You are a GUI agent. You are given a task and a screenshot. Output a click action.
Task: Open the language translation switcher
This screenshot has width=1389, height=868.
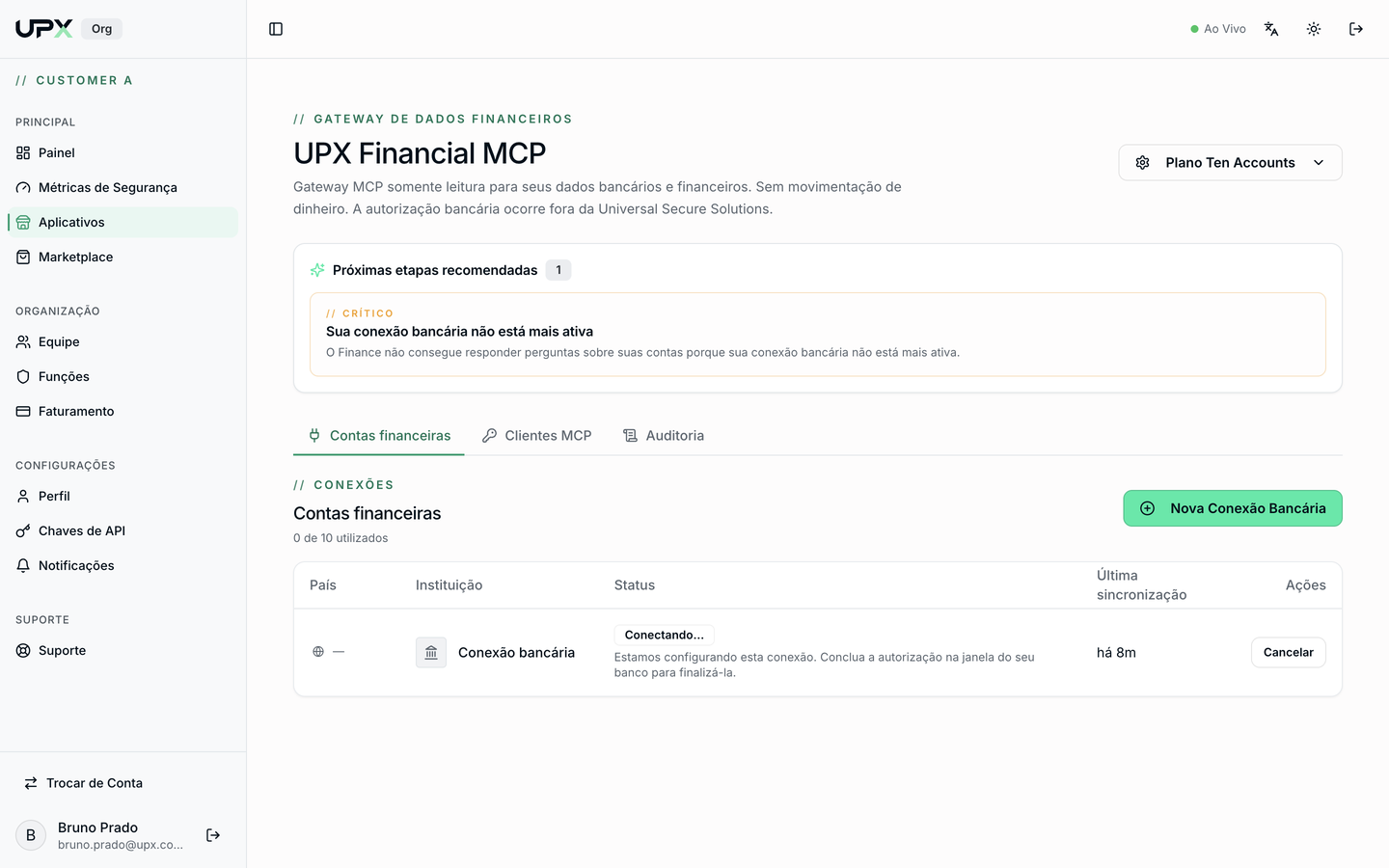[x=1271, y=29]
